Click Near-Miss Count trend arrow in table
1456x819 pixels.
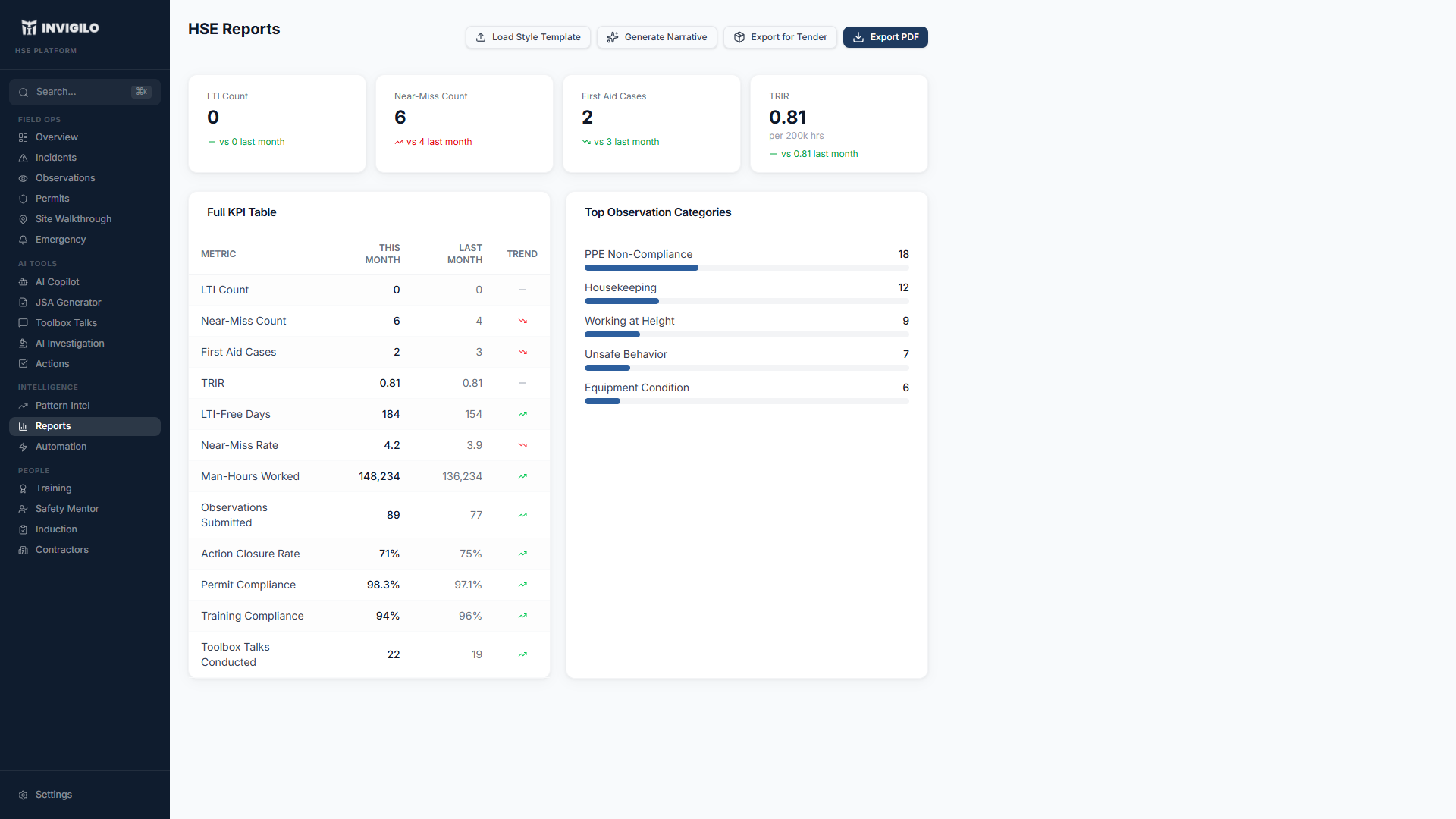(x=522, y=321)
